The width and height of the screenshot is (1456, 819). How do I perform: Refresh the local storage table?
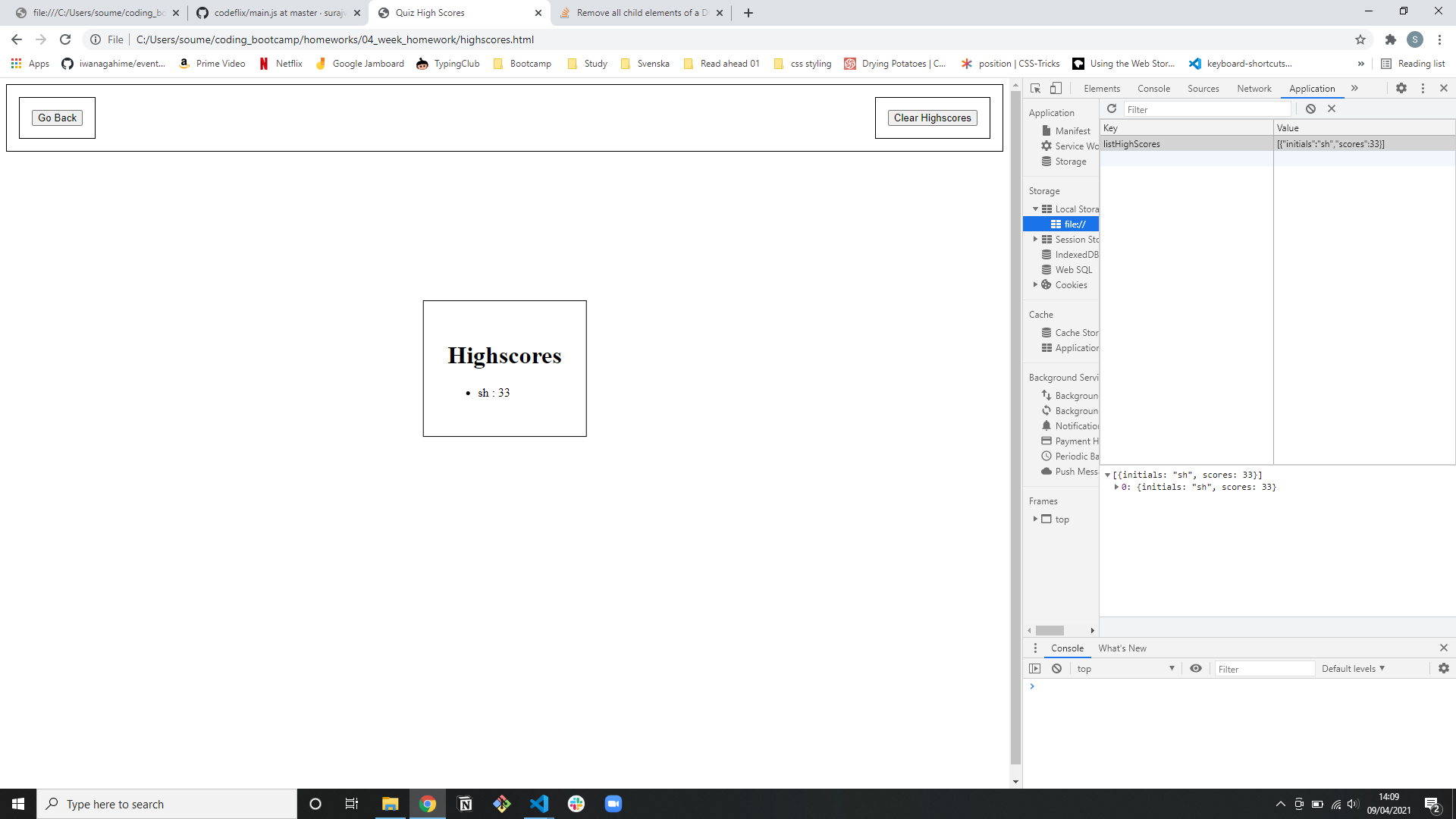(1112, 109)
